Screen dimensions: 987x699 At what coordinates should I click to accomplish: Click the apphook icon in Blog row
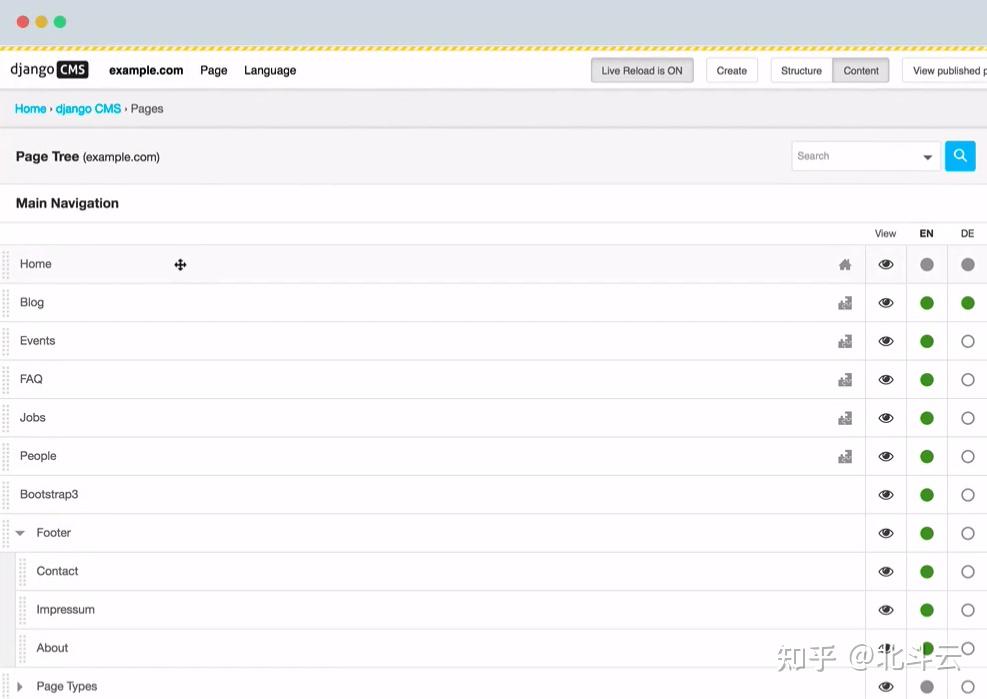pos(845,303)
